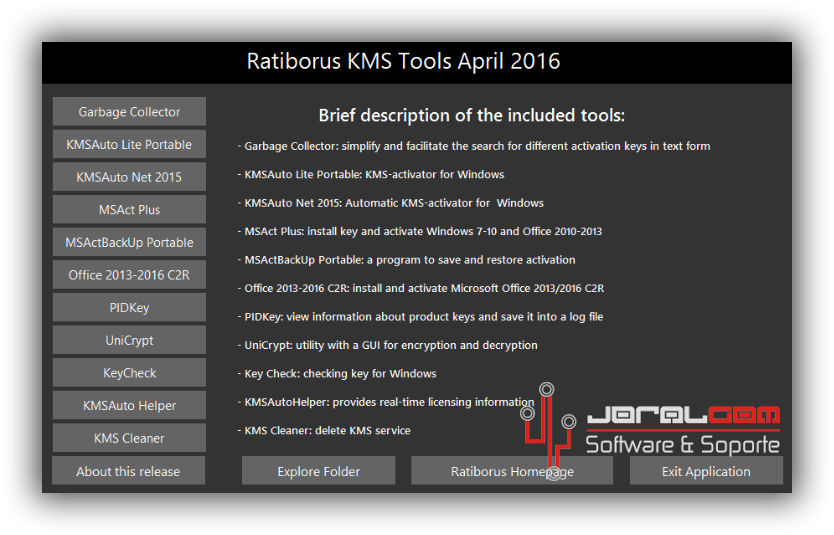
Task: Click the 'Office 2013-2016 C2R: install and activate' line
Action: coord(421,288)
